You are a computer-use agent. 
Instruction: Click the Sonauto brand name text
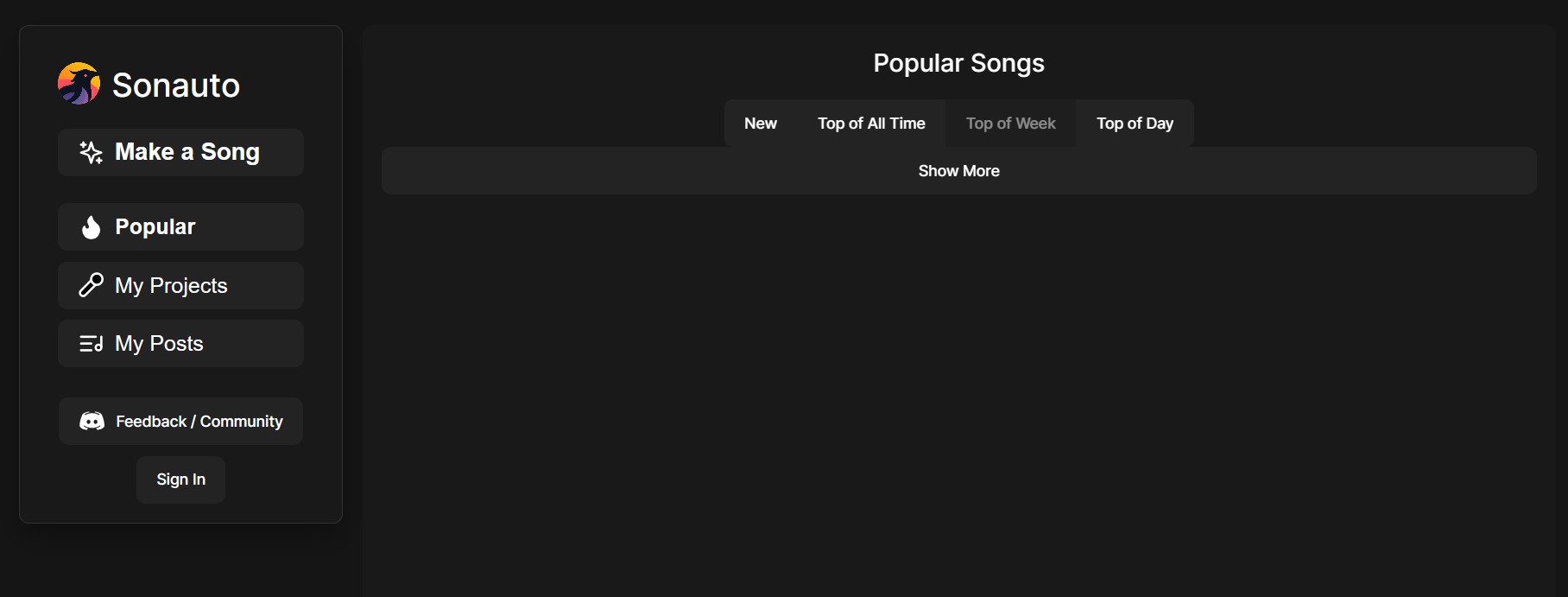(176, 86)
